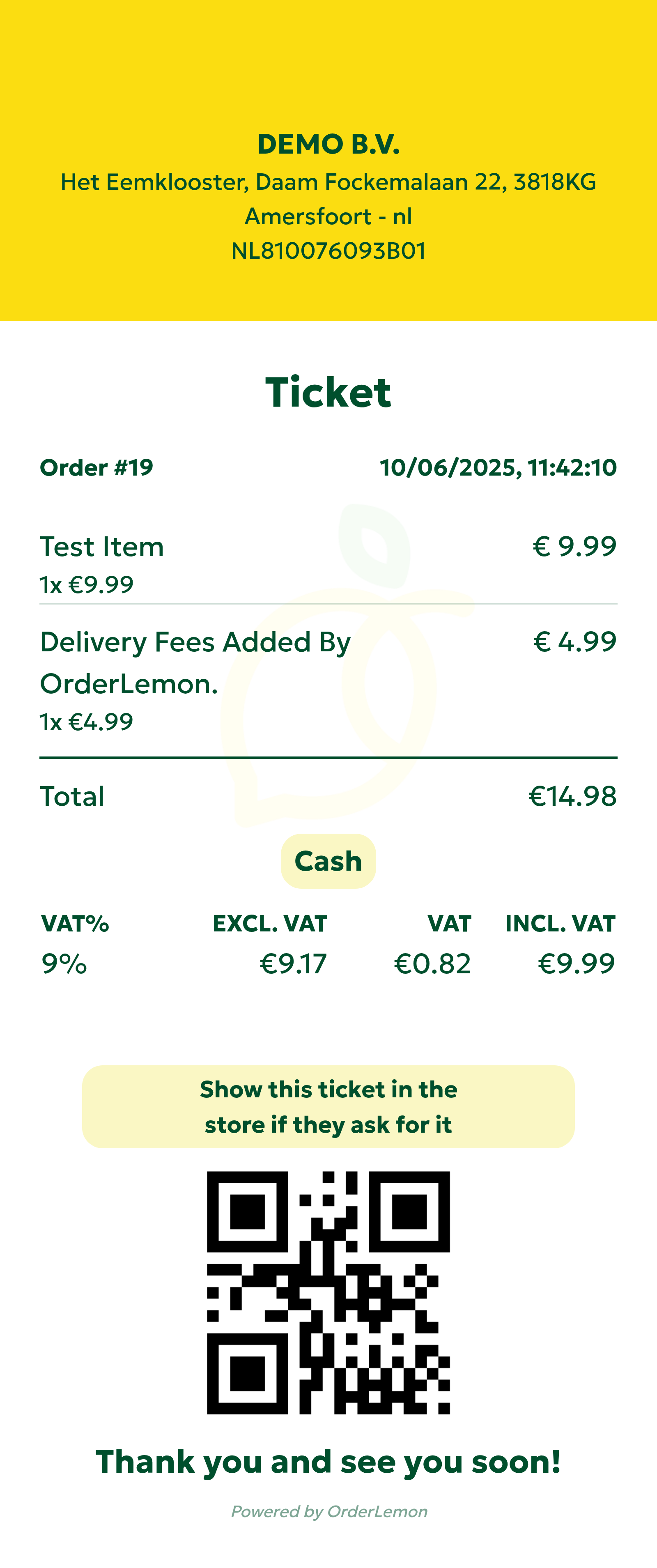
Task: Click the 9% VAT rate value
Action: click(64, 963)
